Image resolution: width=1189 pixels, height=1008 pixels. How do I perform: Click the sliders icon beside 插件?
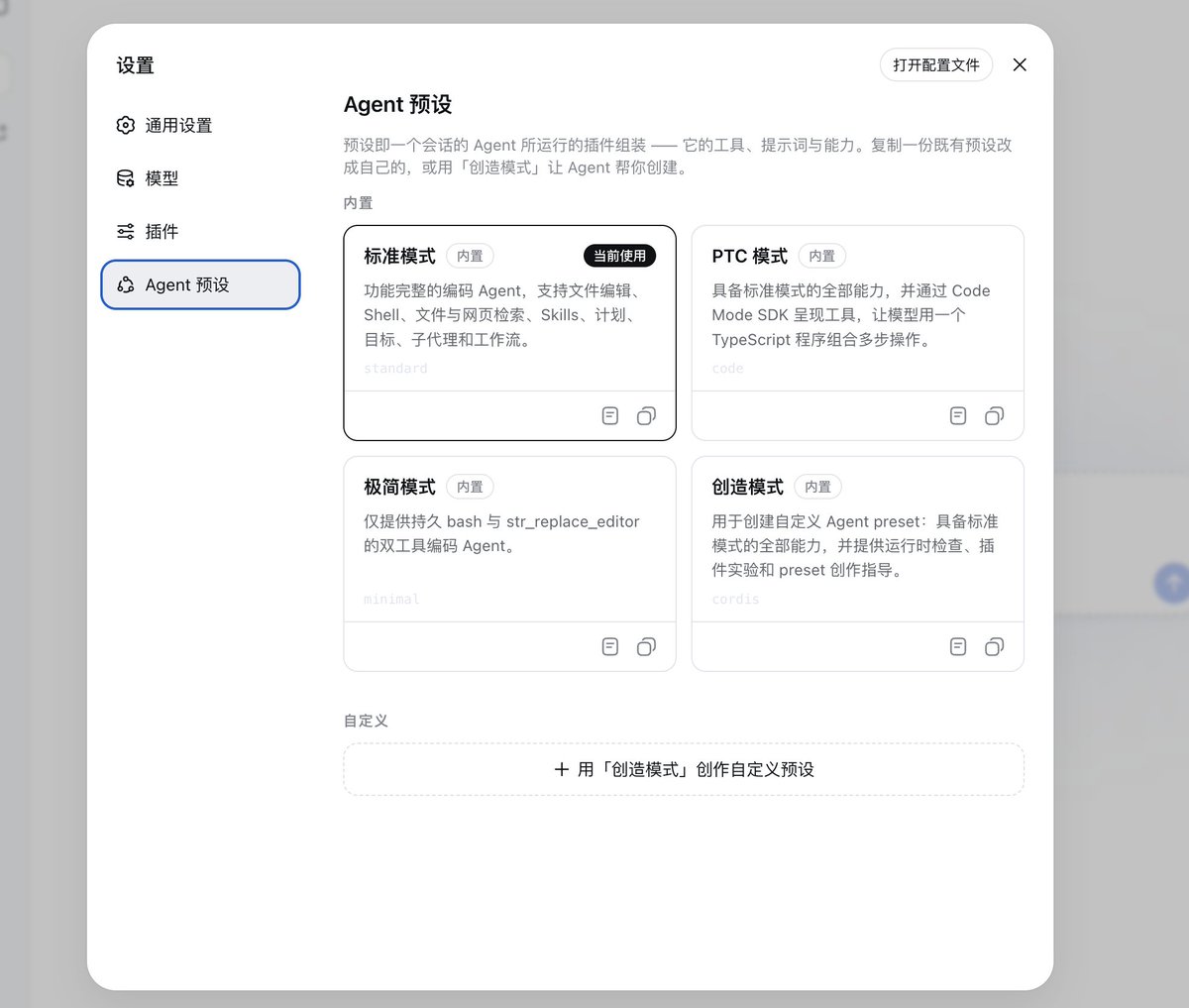pos(126,231)
